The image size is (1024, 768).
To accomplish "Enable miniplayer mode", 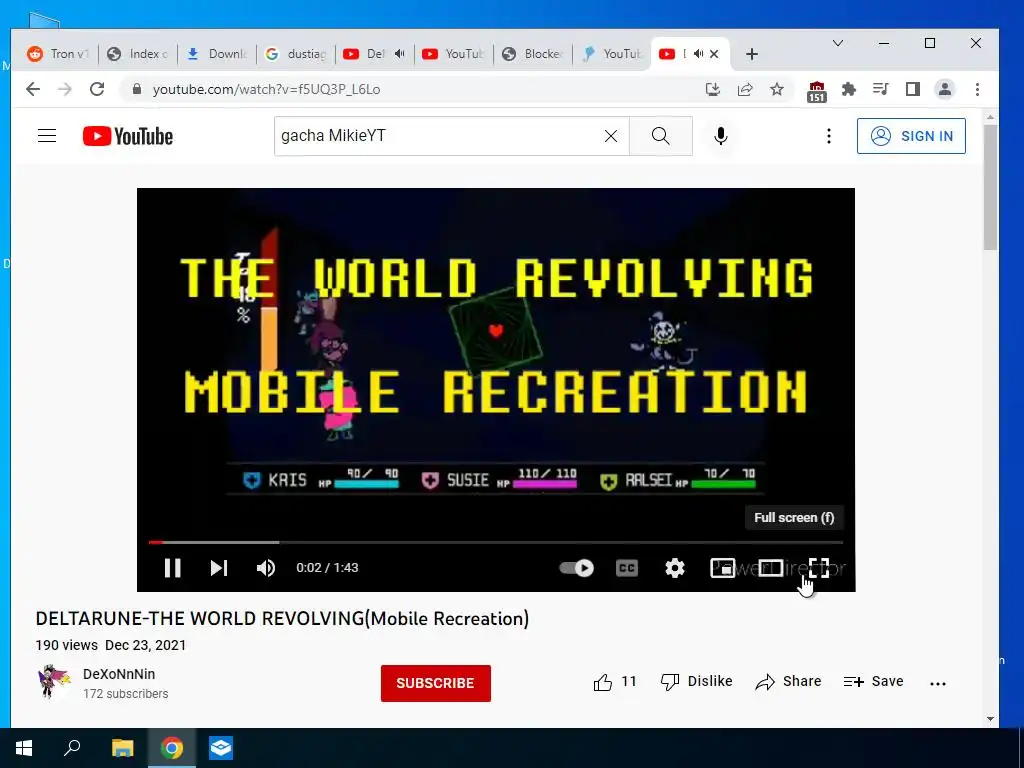I will point(722,568).
